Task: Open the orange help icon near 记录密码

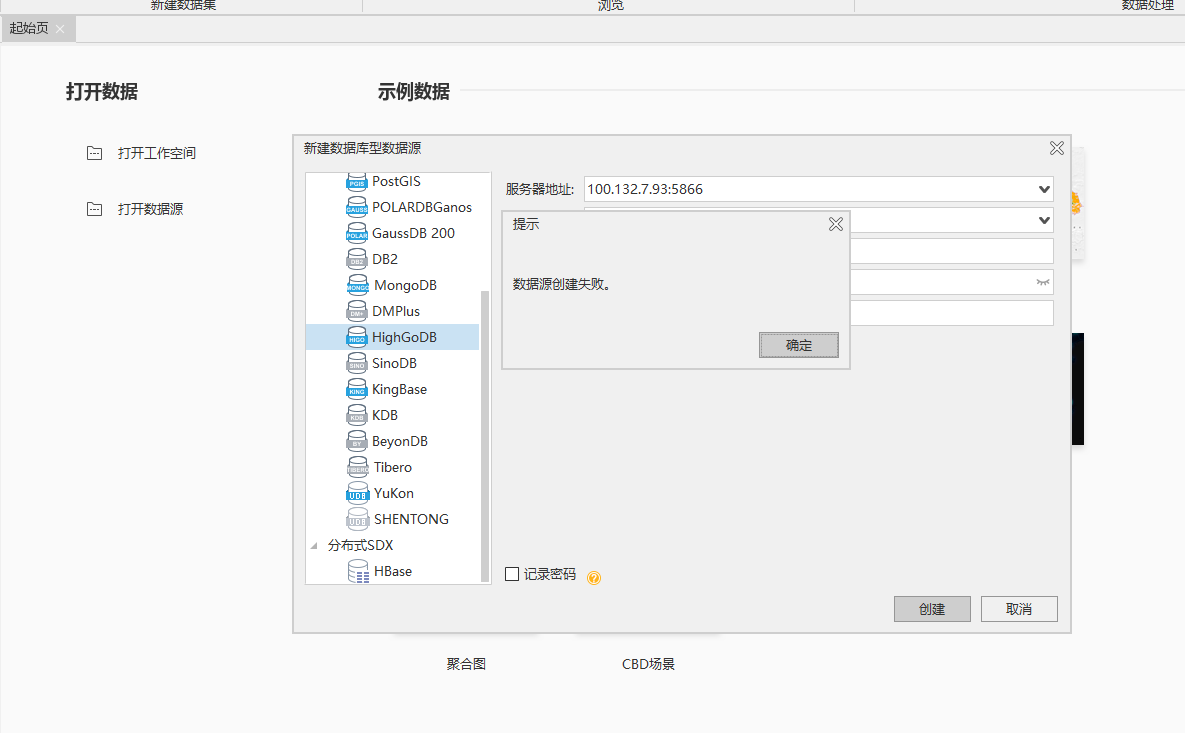Action: click(594, 578)
